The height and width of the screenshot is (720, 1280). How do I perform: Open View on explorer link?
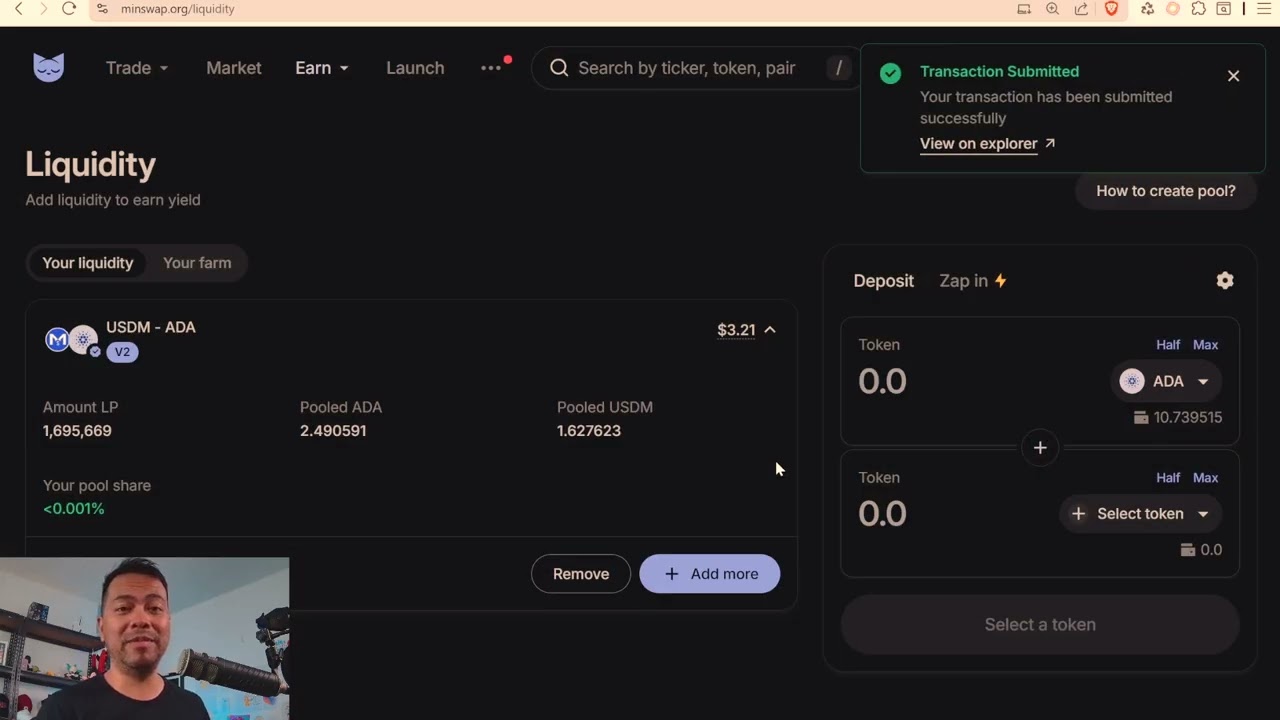[x=987, y=143]
